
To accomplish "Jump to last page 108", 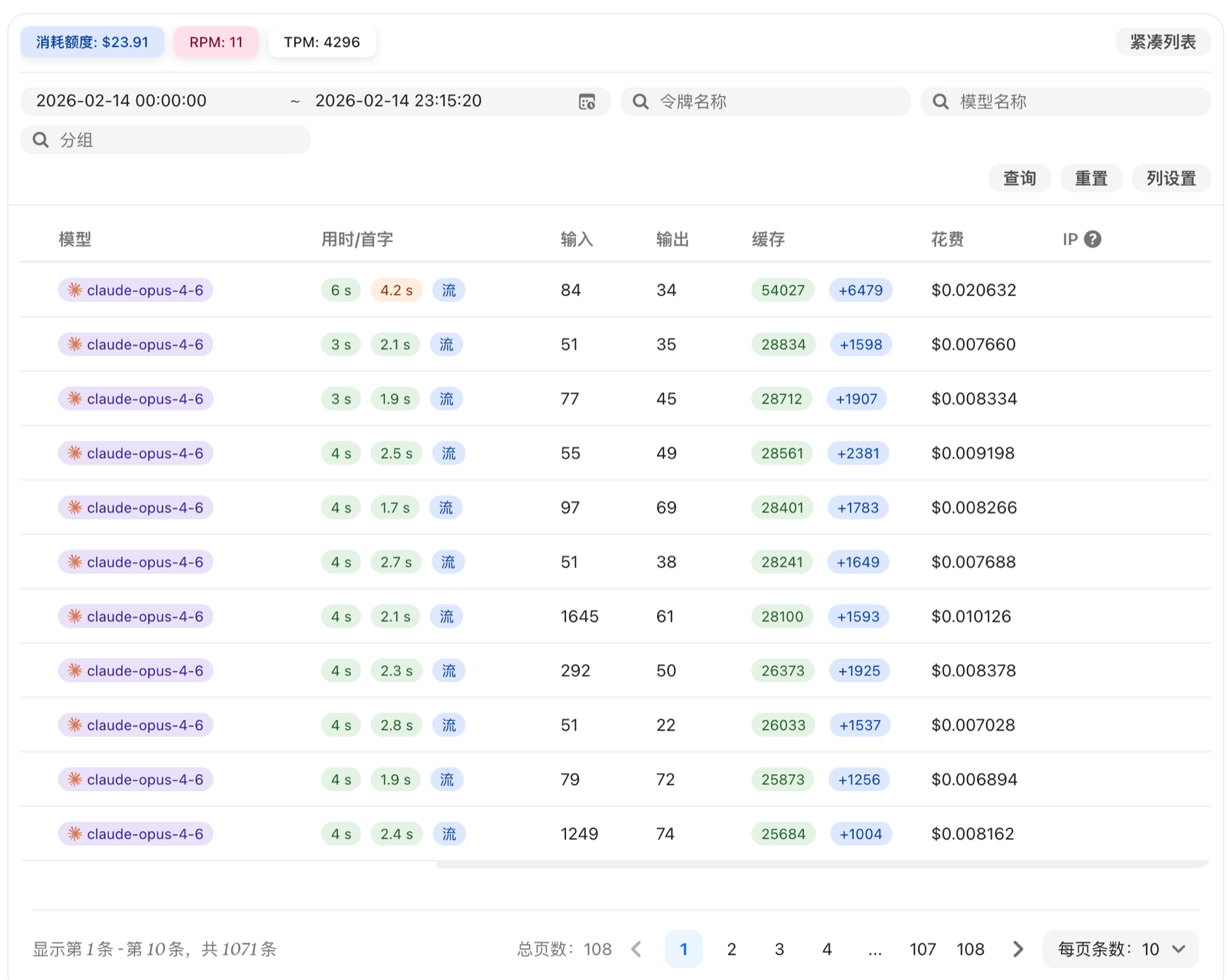I will (x=970, y=949).
